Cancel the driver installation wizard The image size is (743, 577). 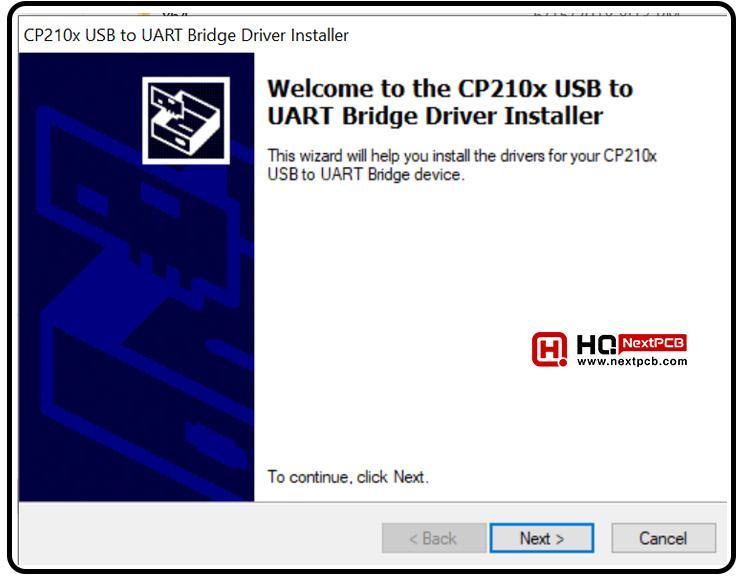click(x=663, y=538)
